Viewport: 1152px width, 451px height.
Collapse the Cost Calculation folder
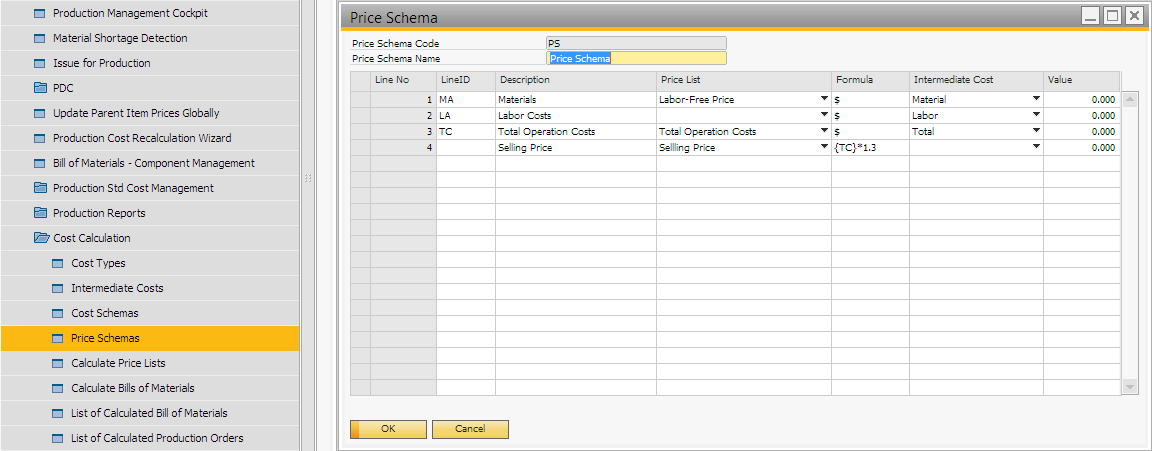point(40,238)
